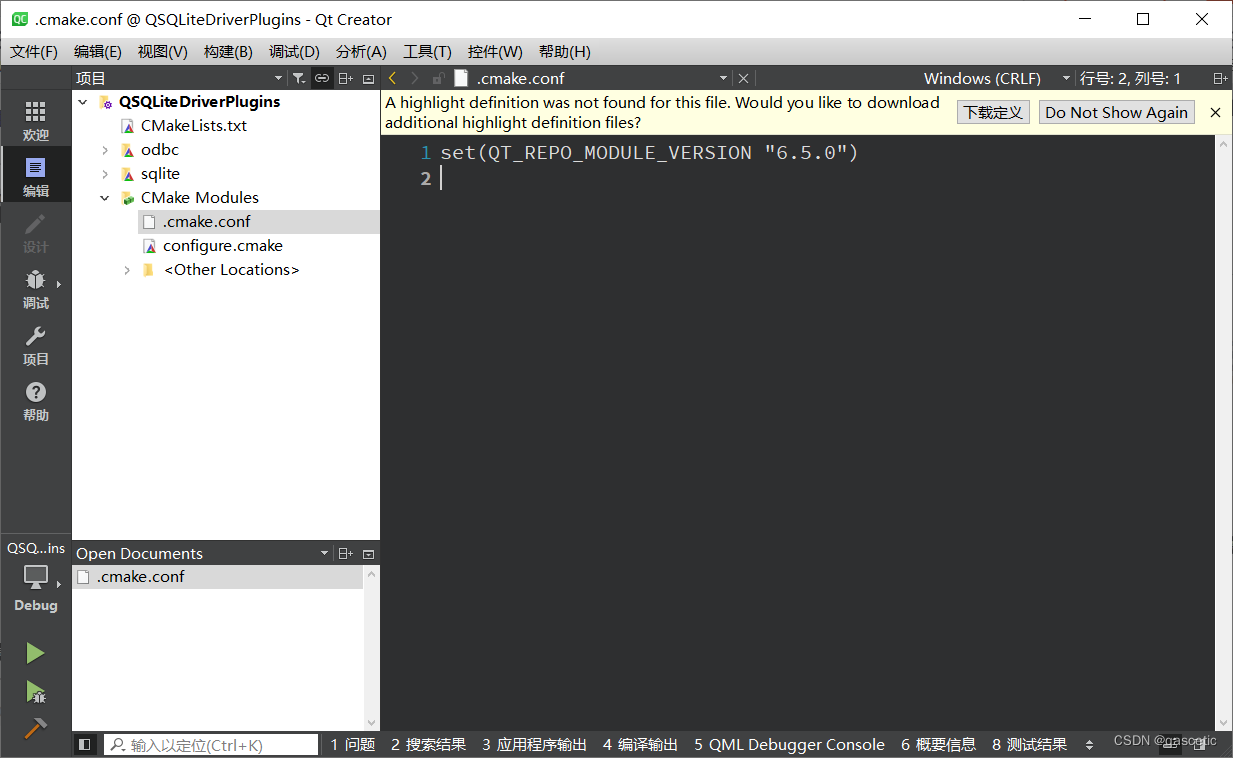The height and width of the screenshot is (758, 1233).
Task: Open the 设计 (Design) mode
Action: coord(35,232)
